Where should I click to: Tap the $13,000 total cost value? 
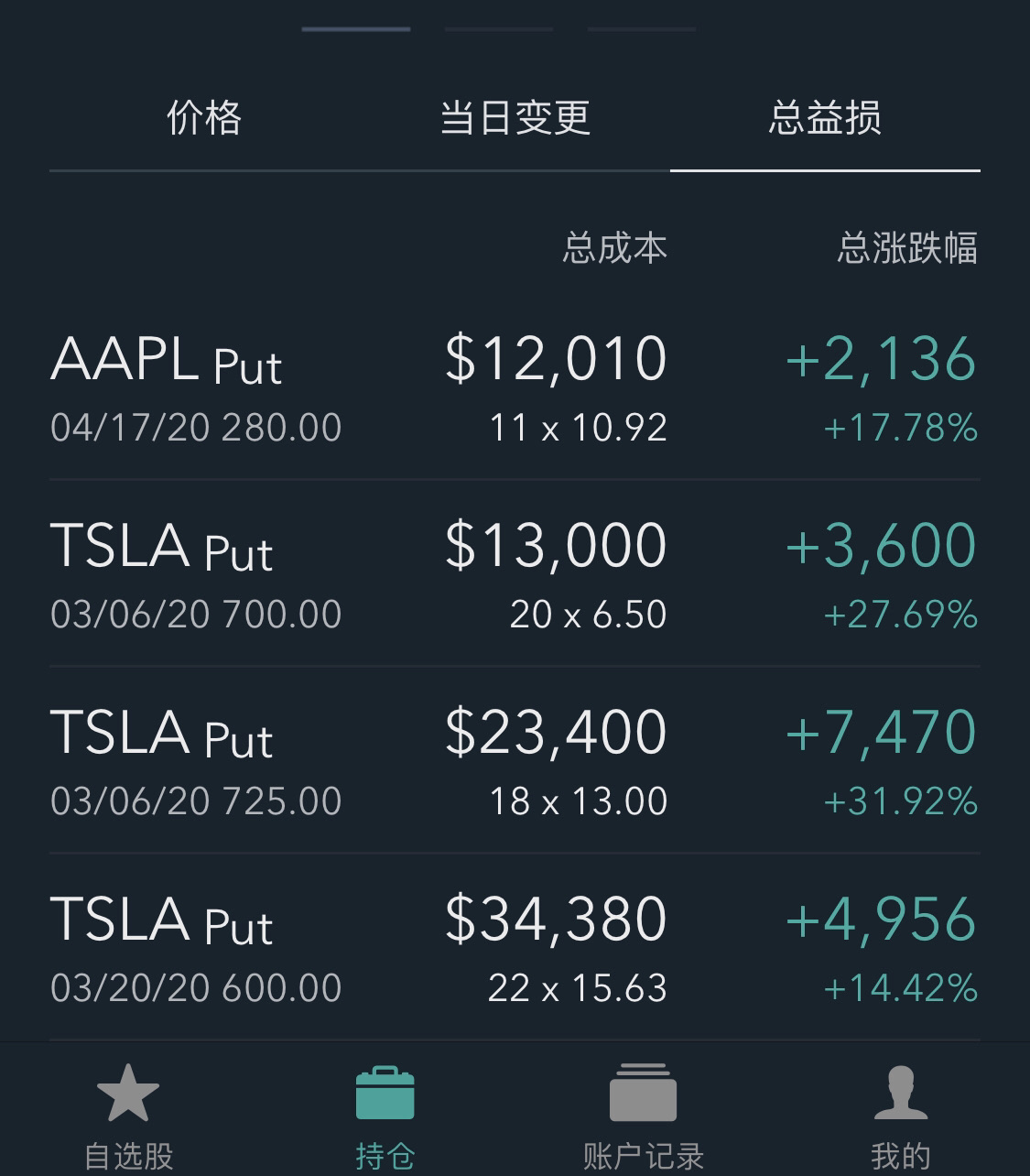[x=556, y=545]
